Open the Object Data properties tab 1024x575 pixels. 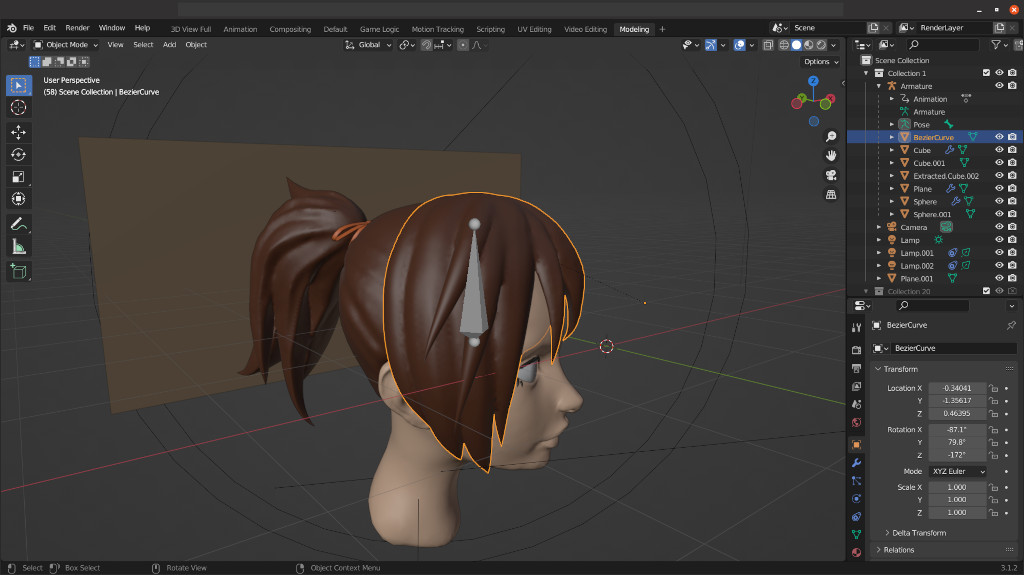856,534
